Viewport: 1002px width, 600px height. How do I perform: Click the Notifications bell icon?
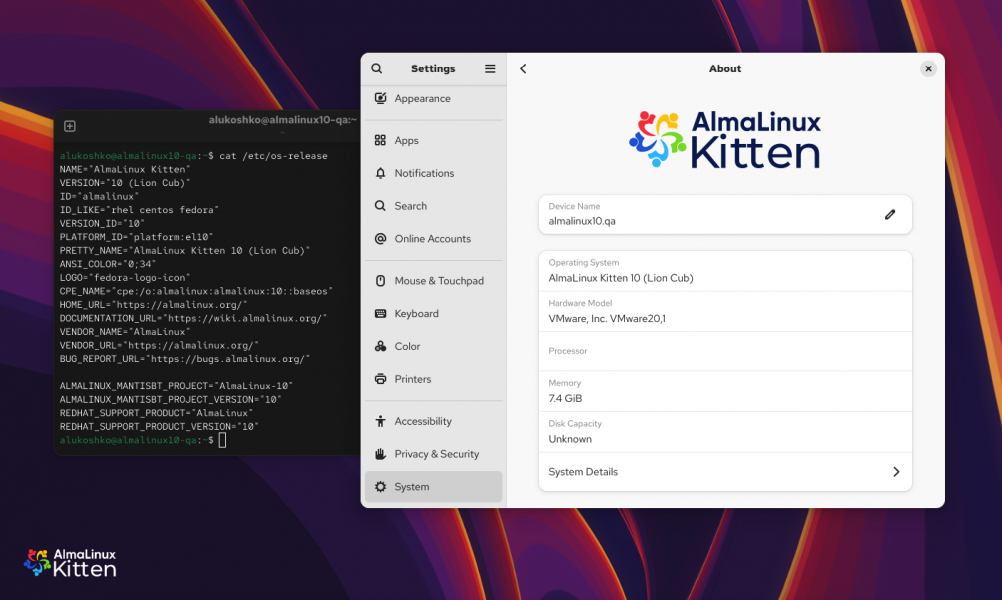pyautogui.click(x=380, y=173)
